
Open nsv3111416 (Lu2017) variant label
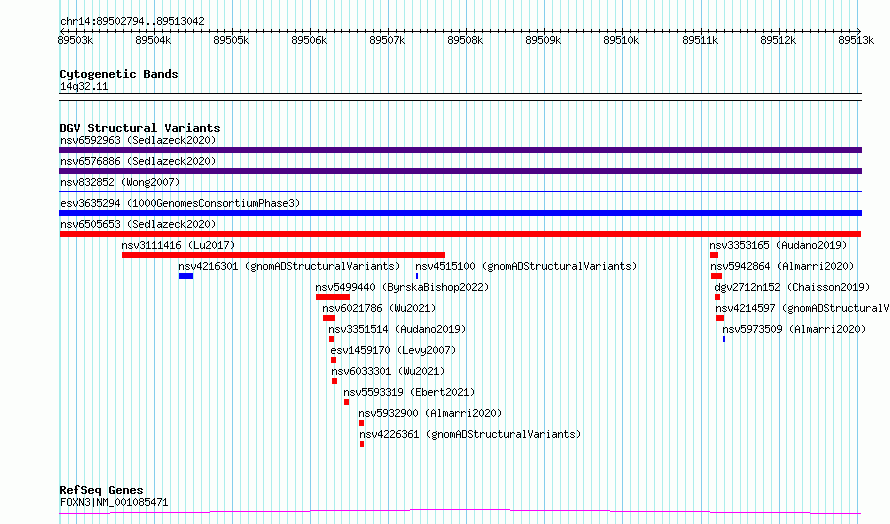(178, 245)
